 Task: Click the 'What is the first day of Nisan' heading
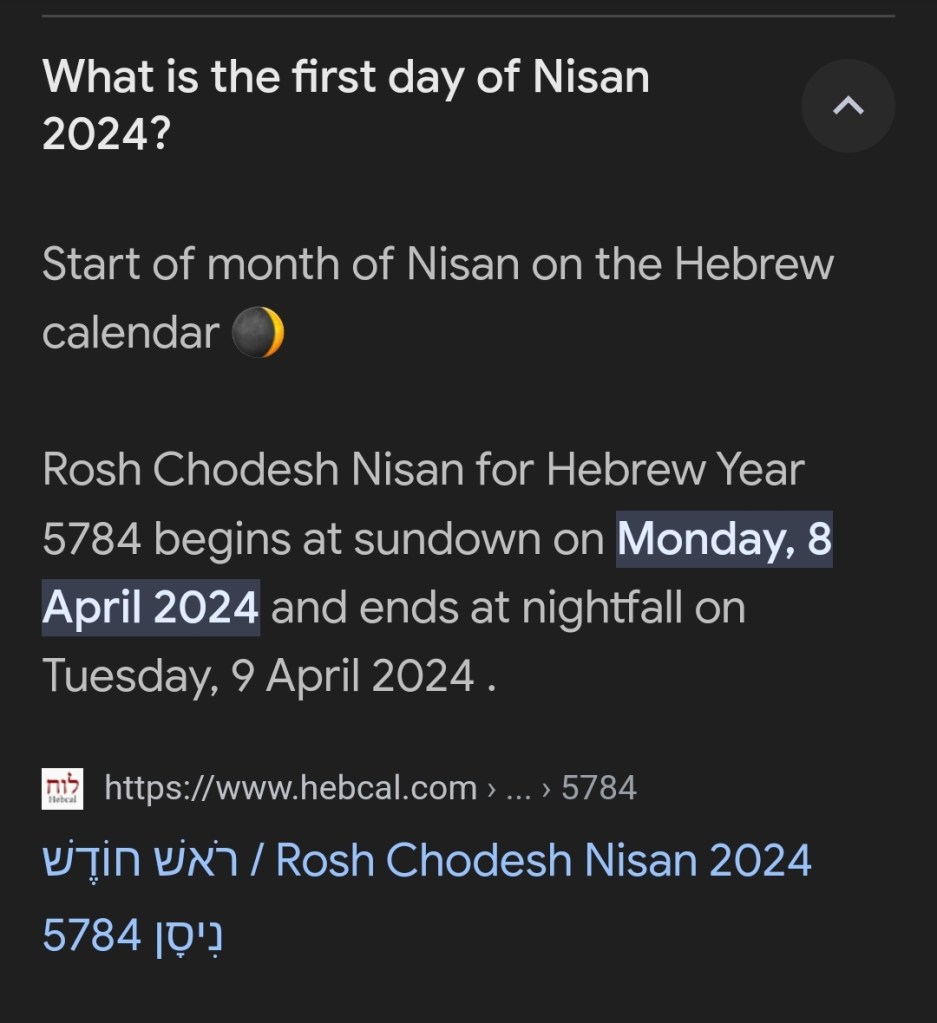pos(346,78)
